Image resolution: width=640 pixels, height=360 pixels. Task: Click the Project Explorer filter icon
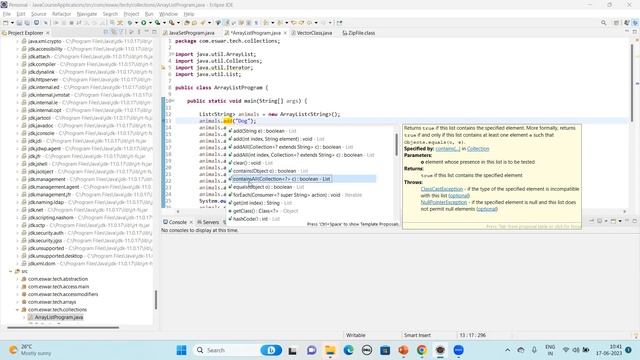click(x=121, y=32)
